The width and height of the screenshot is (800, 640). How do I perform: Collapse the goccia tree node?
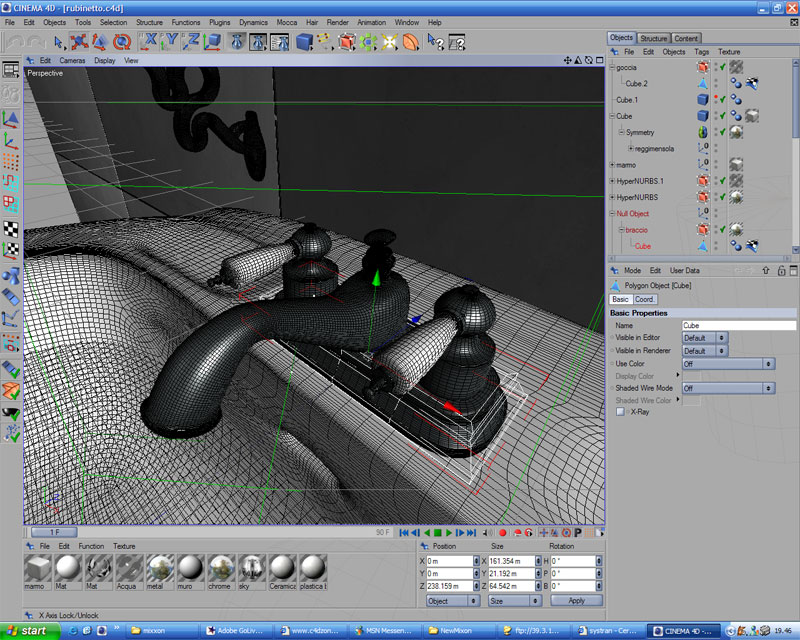[612, 67]
